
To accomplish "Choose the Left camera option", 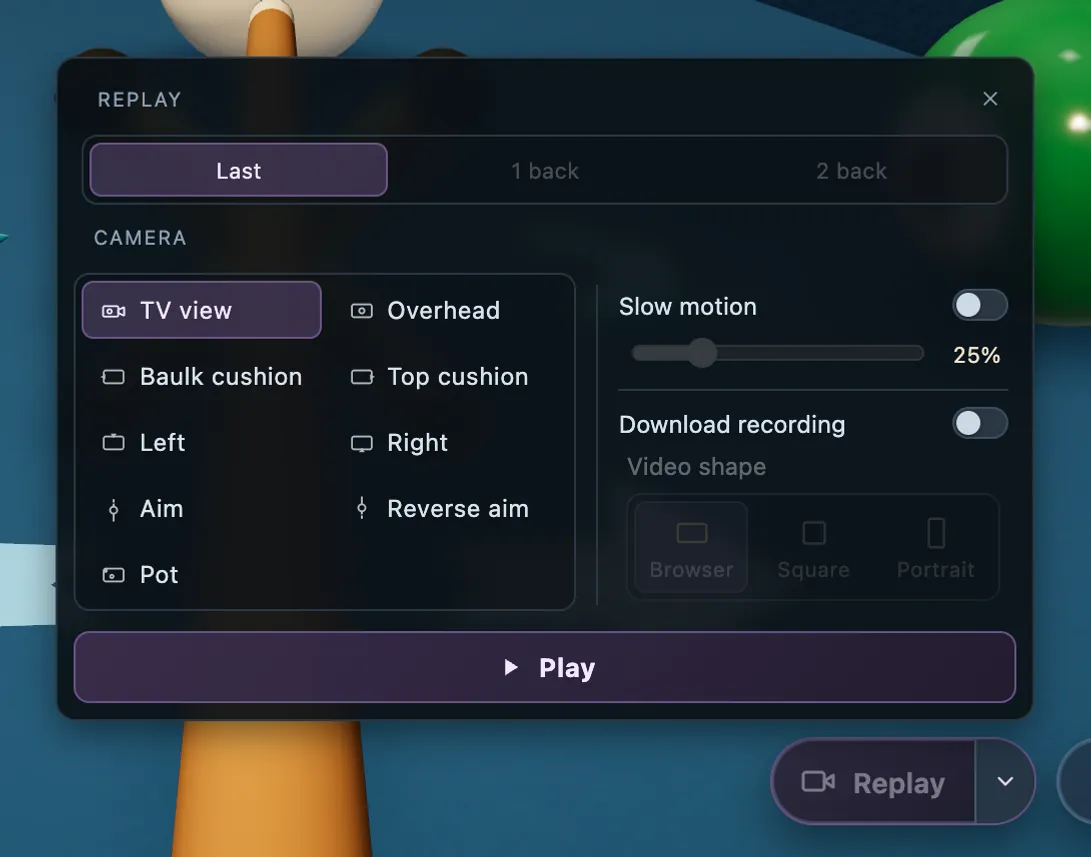I will 202,442.
